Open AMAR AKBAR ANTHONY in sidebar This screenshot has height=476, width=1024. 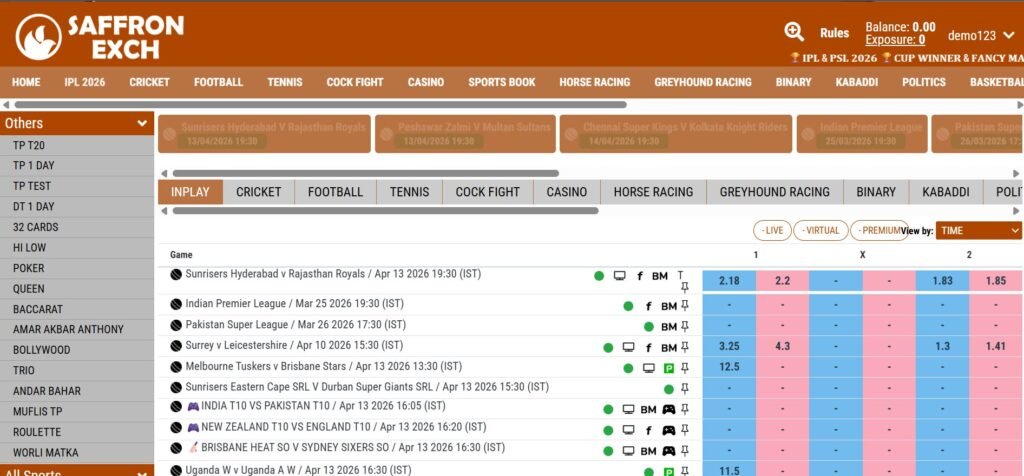pos(76,329)
